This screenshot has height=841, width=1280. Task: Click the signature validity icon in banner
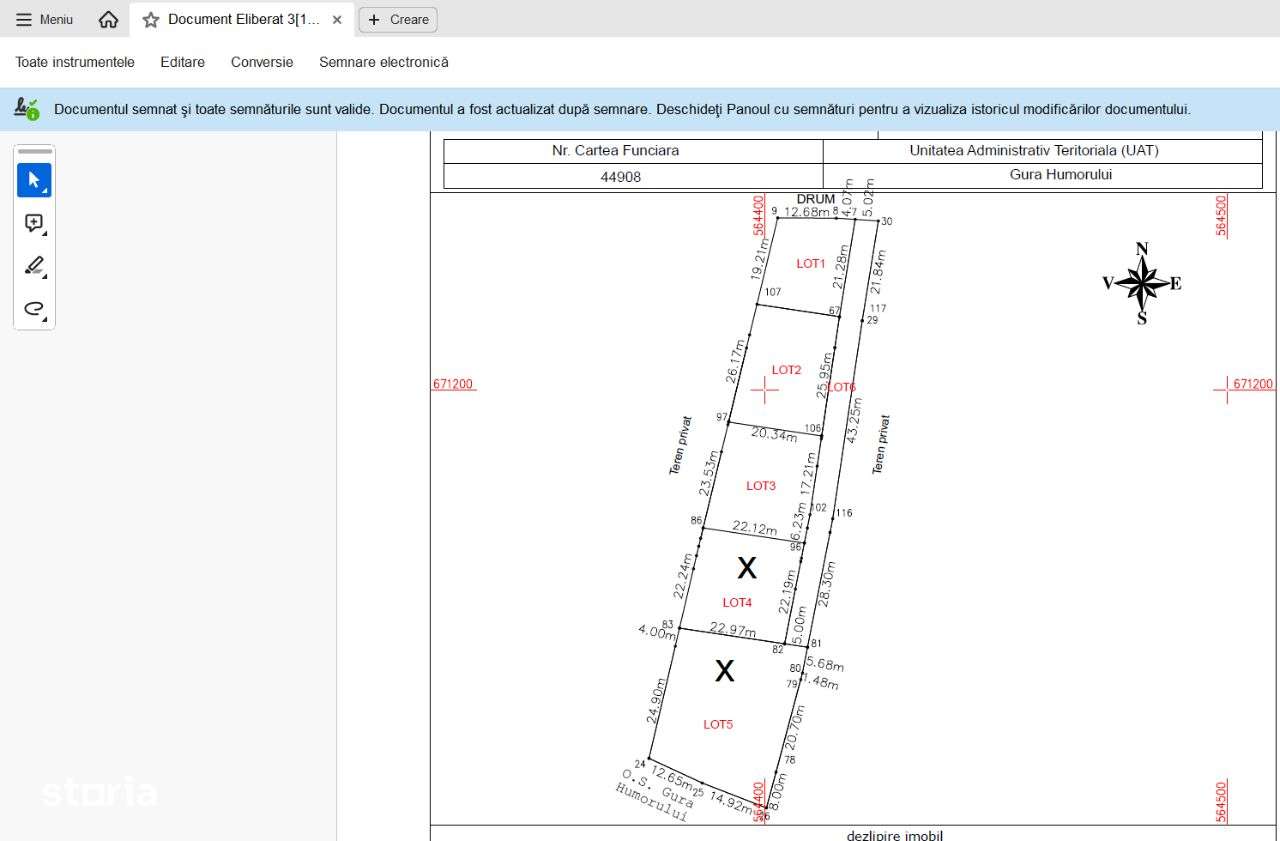pos(27,109)
